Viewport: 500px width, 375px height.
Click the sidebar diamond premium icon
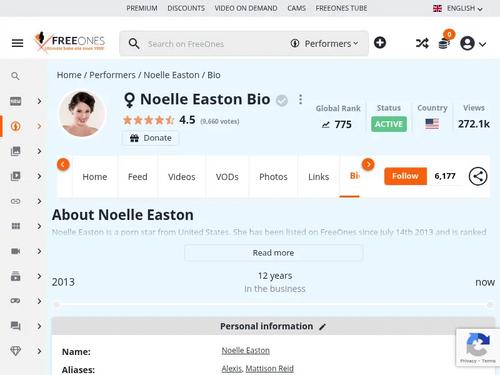pos(16,351)
